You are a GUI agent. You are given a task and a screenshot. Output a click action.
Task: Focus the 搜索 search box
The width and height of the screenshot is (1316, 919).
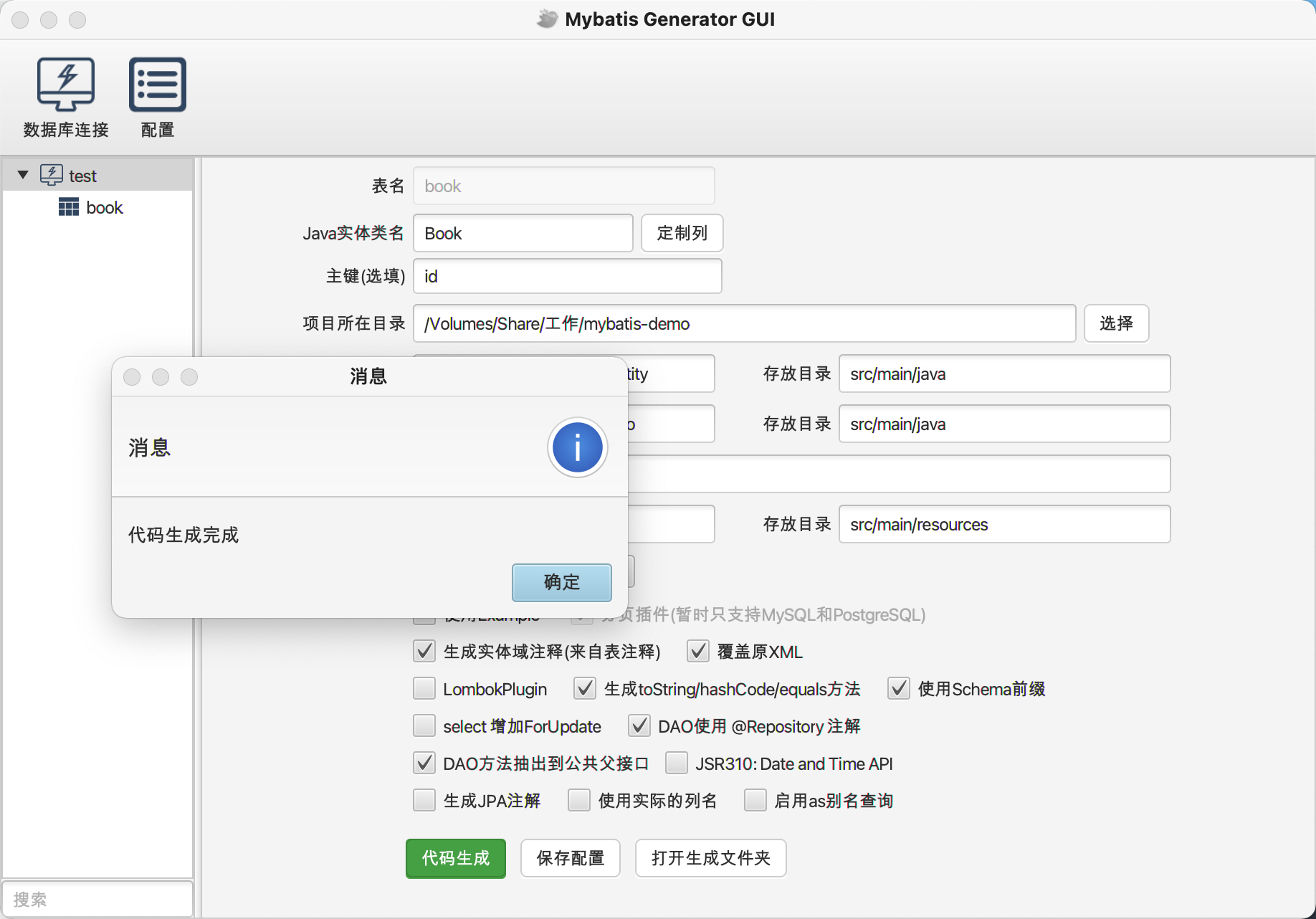click(97, 899)
